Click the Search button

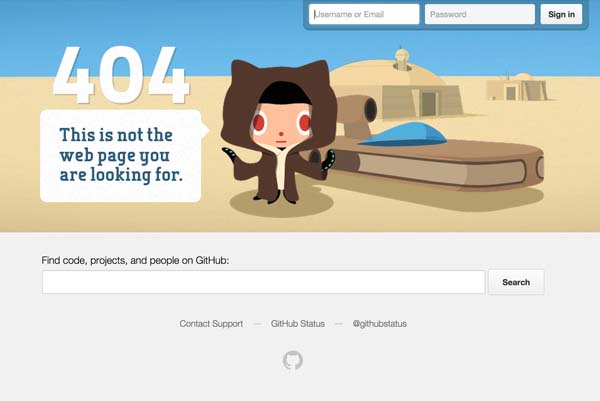[x=516, y=282]
